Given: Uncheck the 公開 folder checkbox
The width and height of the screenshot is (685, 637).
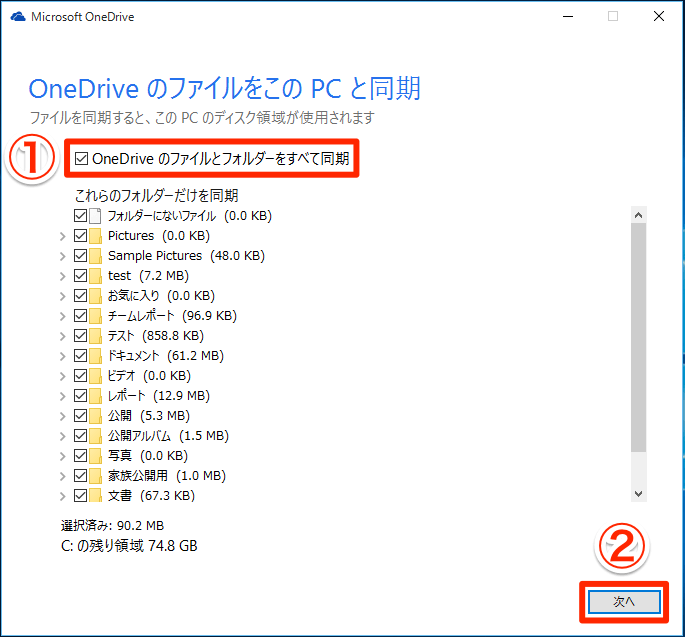Looking at the screenshot, I should coord(80,415).
